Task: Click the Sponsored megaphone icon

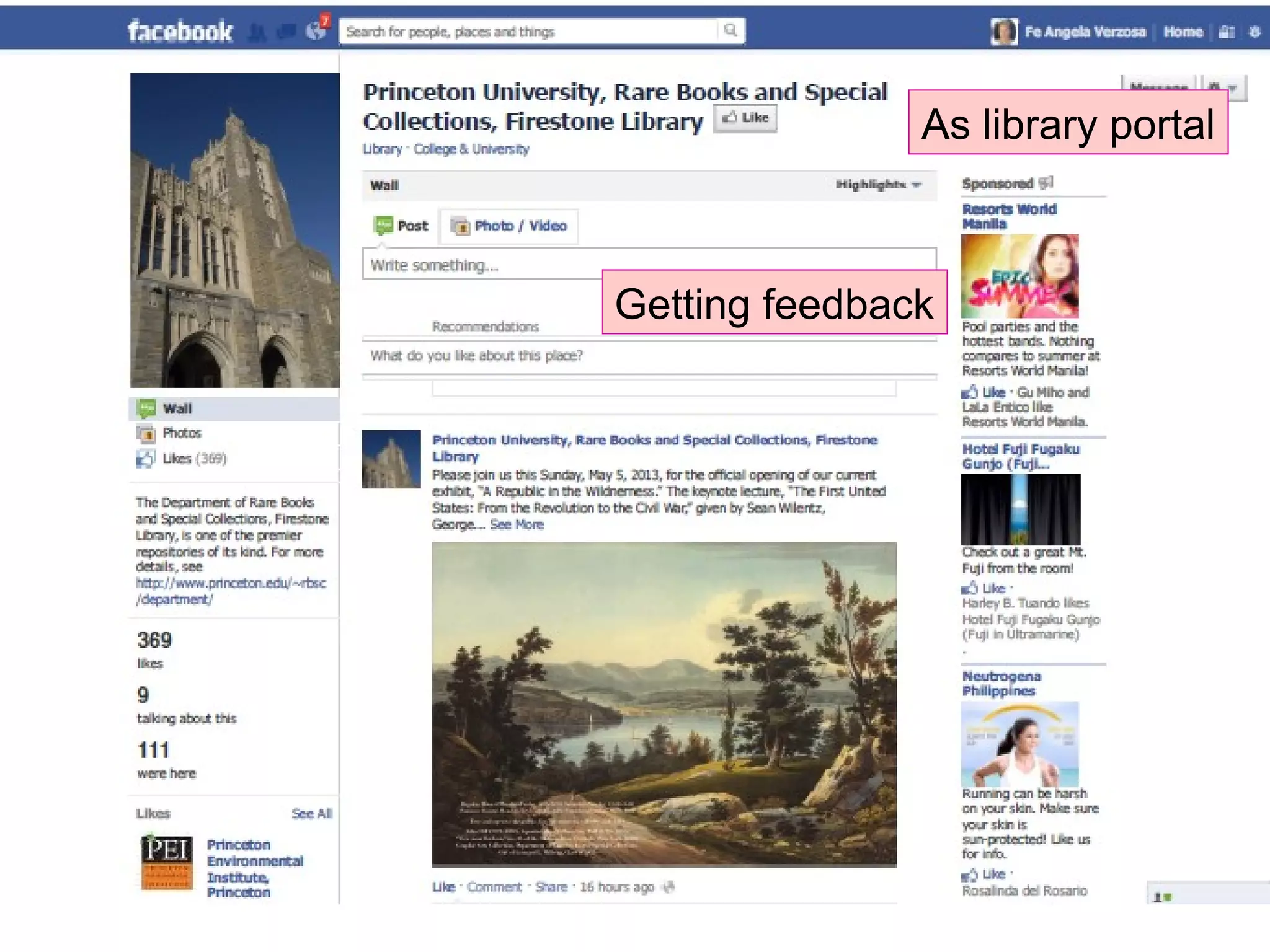Action: (x=1046, y=183)
